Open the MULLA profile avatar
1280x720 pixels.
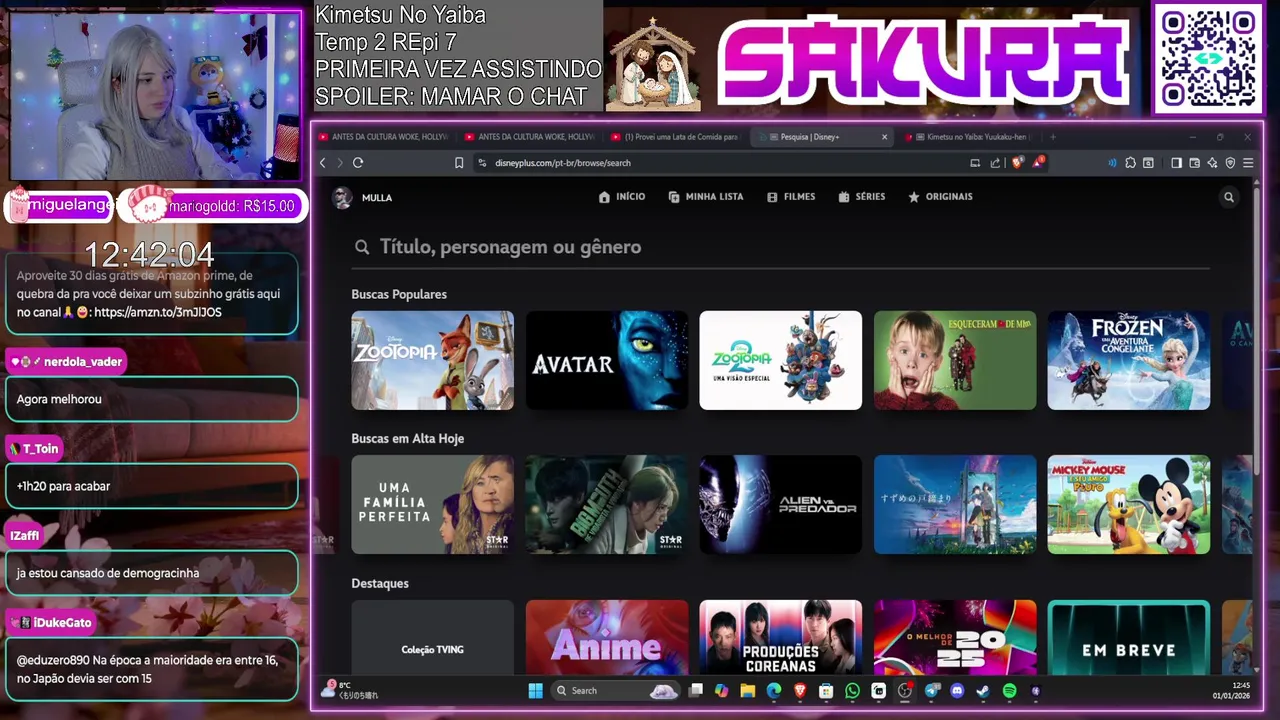[343, 197]
